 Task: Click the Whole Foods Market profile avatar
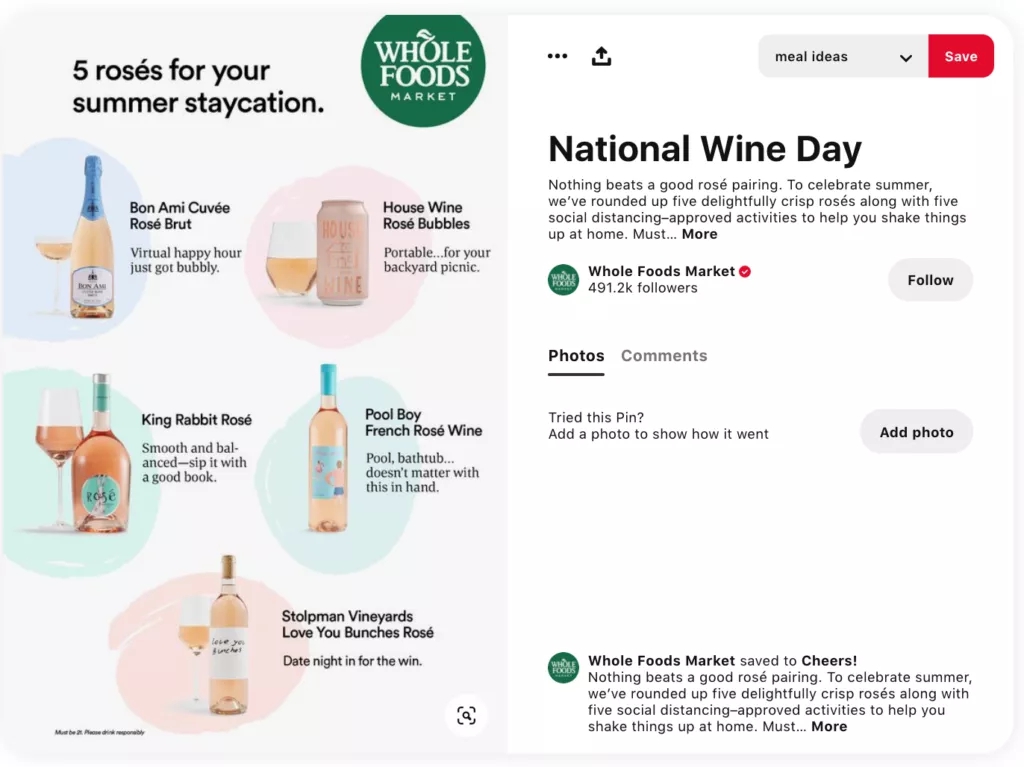pos(563,280)
